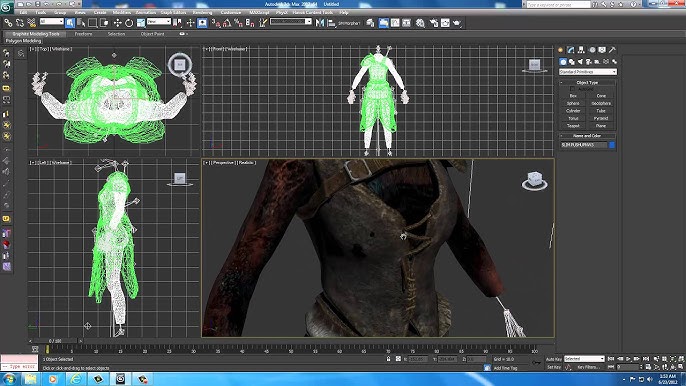Open the Group menu
686x386 pixels.
click(60, 13)
